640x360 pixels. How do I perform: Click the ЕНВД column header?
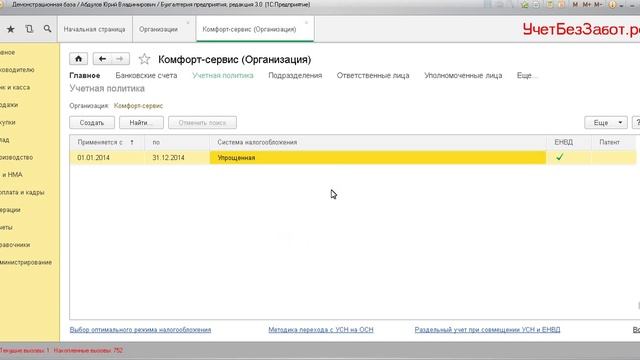coord(569,142)
